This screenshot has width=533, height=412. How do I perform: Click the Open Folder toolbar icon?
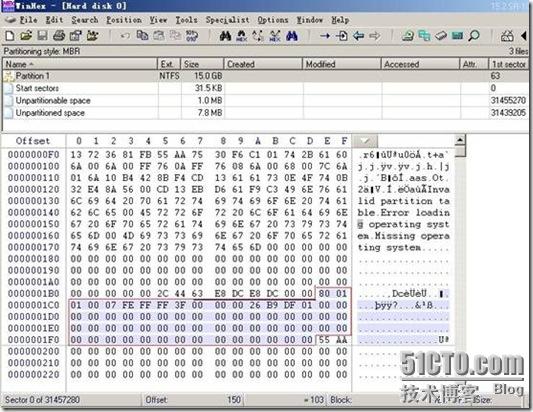click(x=92, y=35)
